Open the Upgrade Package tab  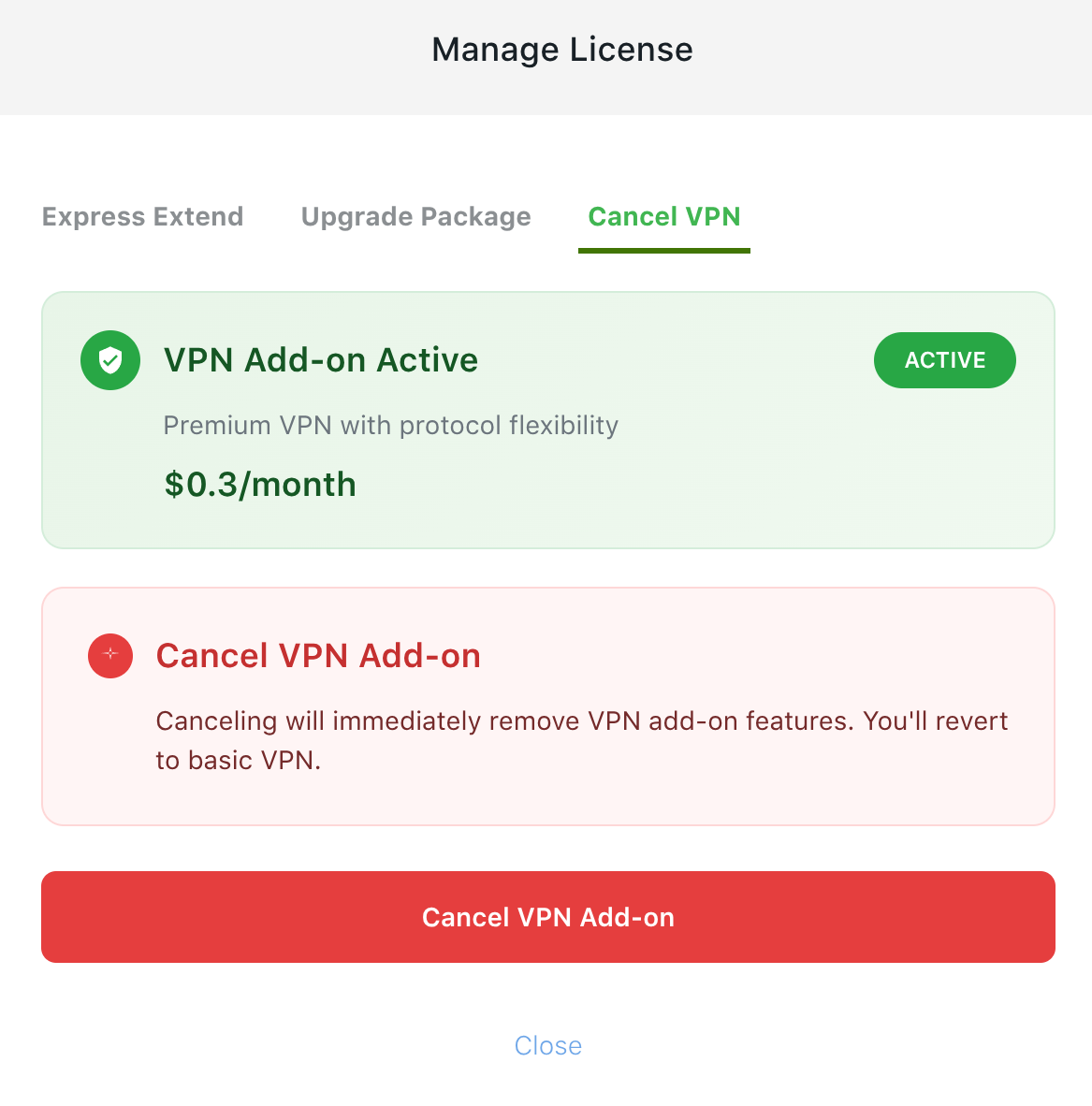click(415, 216)
